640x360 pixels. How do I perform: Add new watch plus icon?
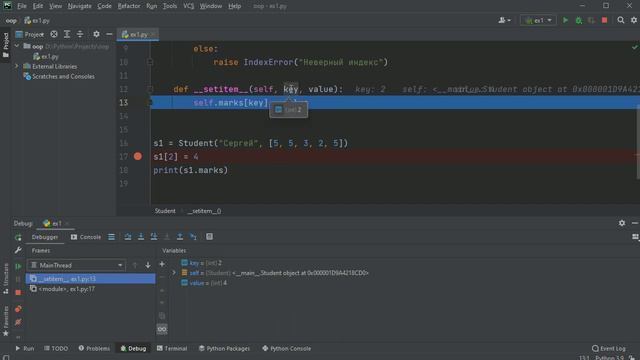(162, 264)
